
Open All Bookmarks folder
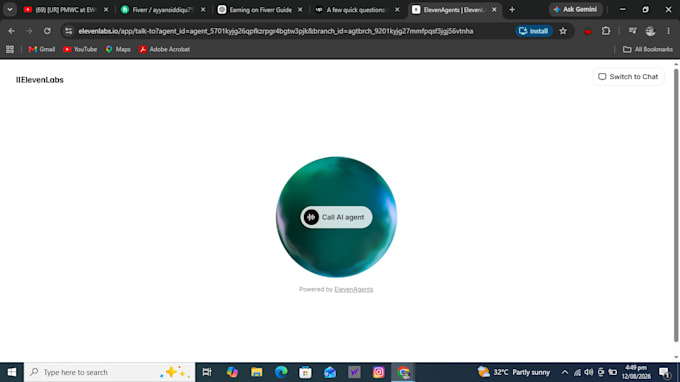(648, 49)
